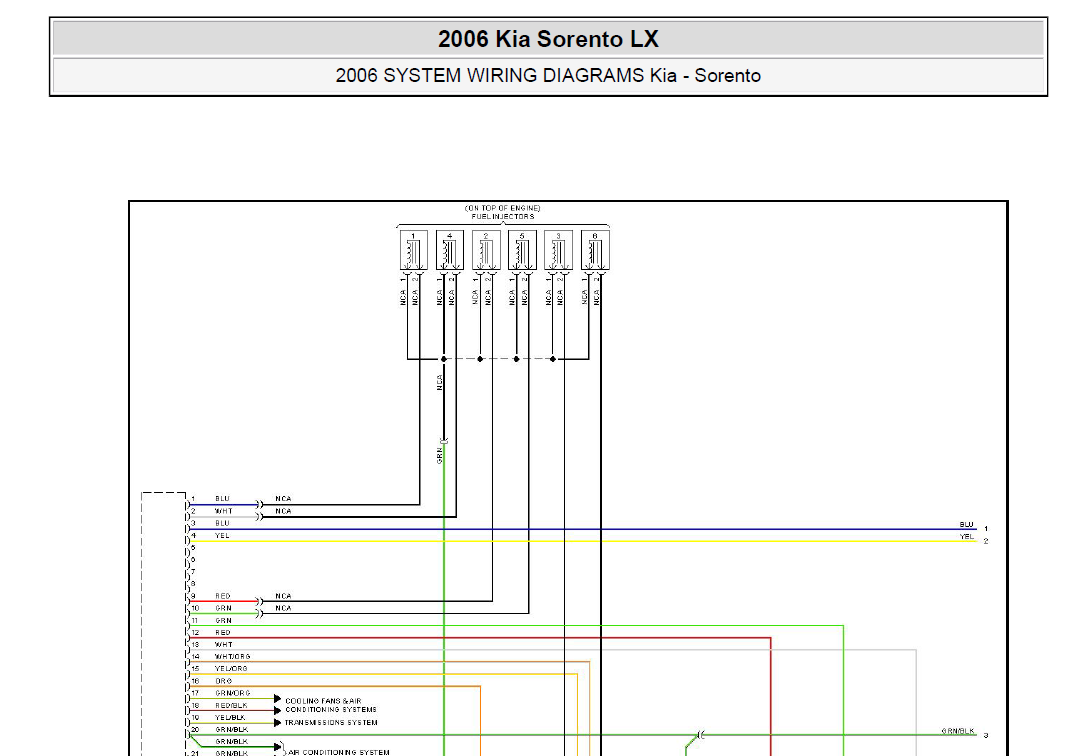Click 'COOLING FANS & AIR CONDITIONING SYSTEMS' reference
This screenshot has width=1066, height=756.
pos(330,705)
